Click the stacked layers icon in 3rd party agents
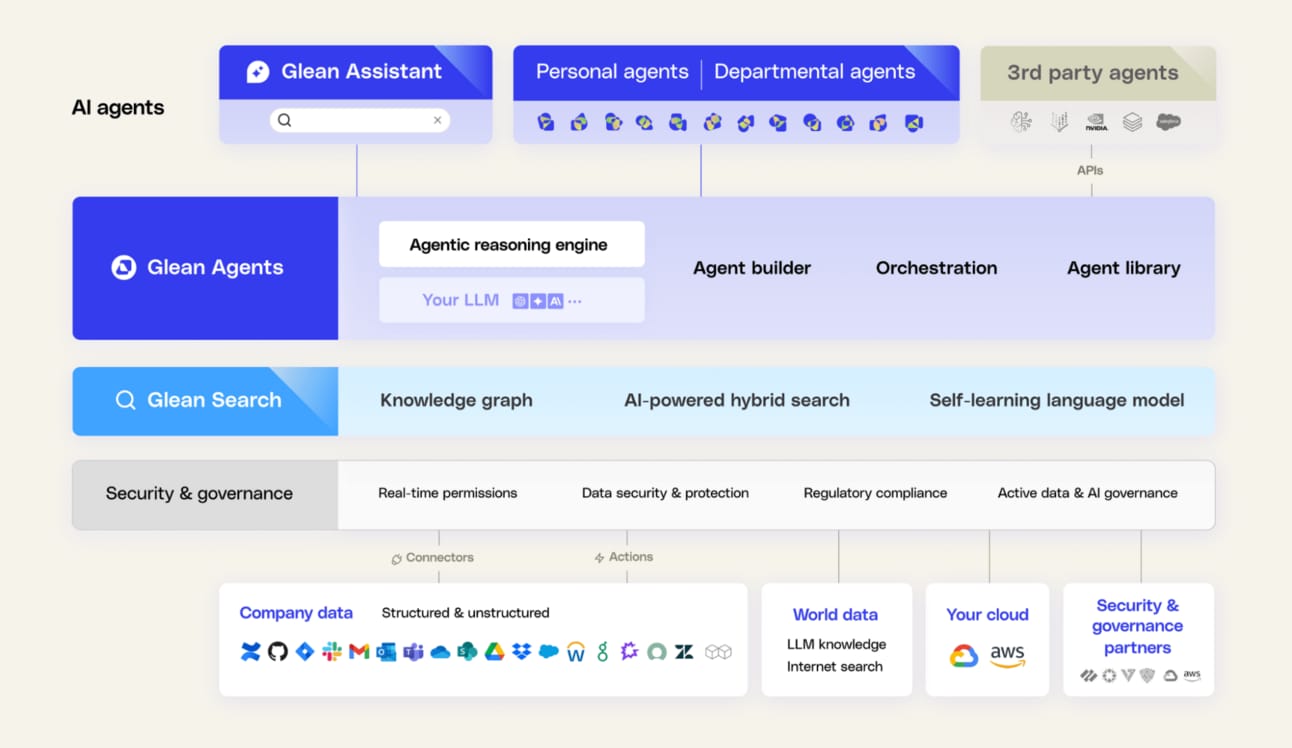 (1132, 122)
